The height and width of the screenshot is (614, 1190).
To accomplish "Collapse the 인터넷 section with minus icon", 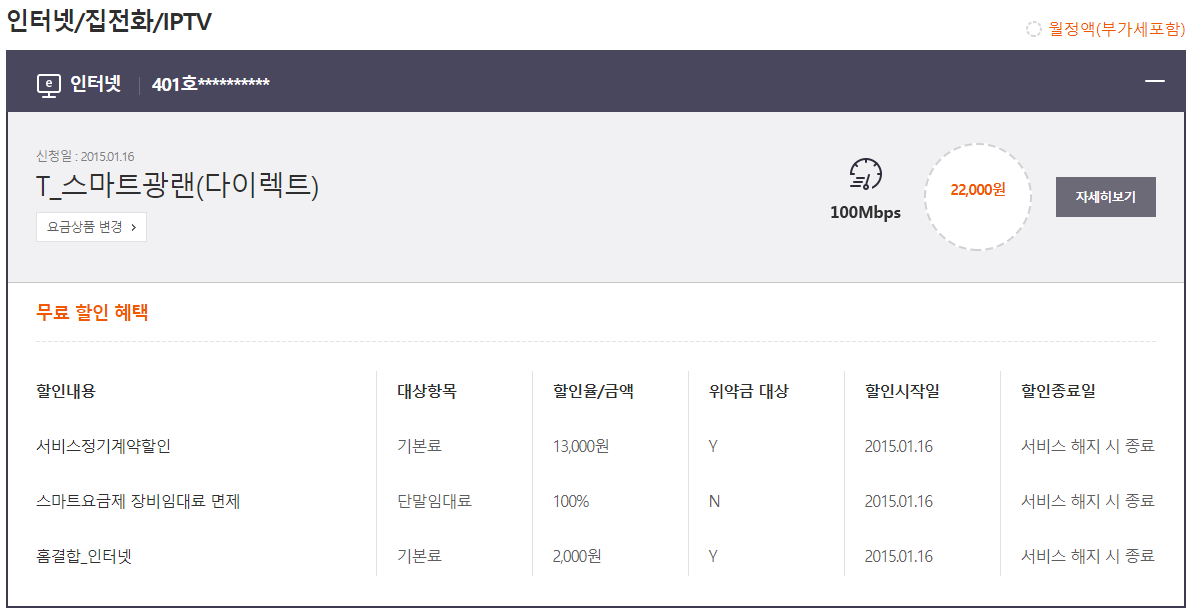I will coord(1155,81).
